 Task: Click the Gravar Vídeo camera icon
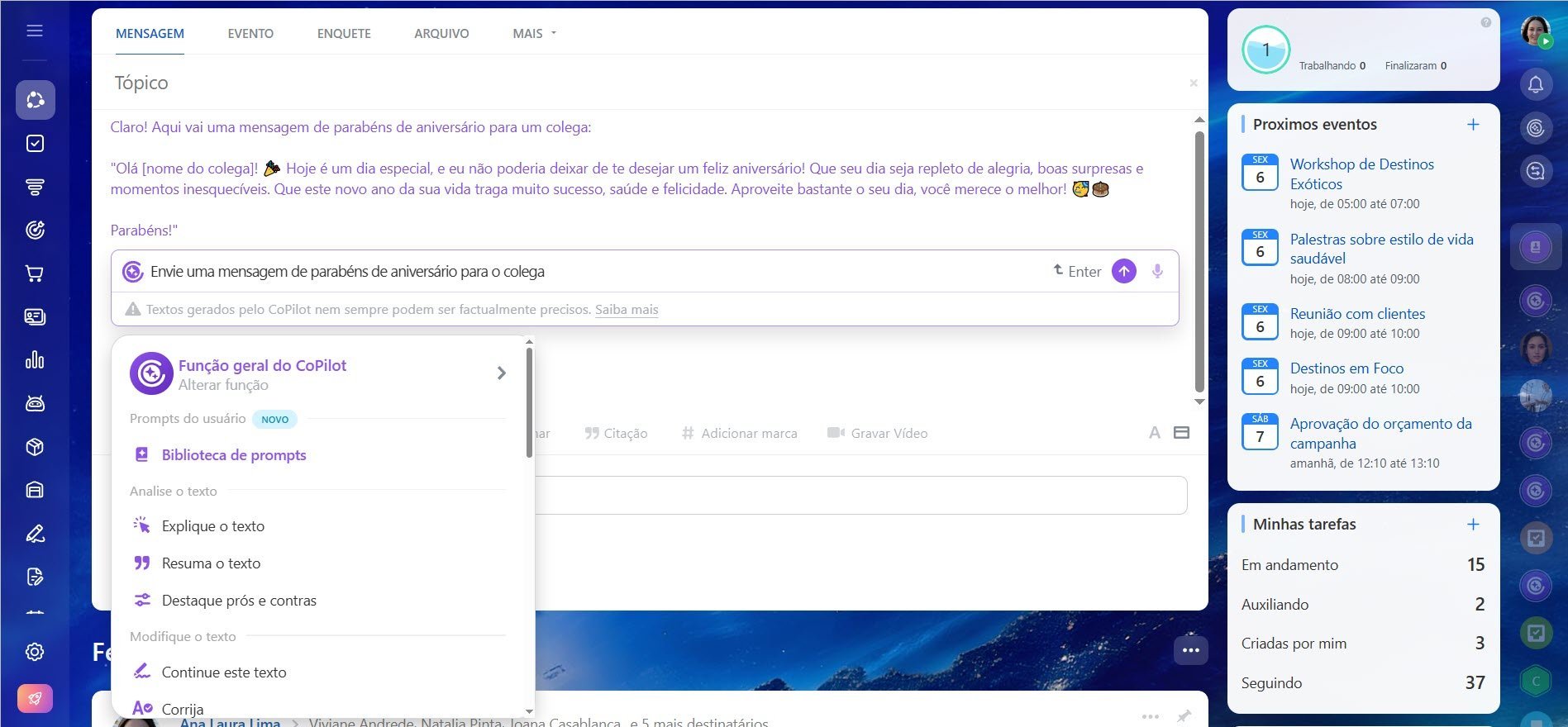[836, 433]
